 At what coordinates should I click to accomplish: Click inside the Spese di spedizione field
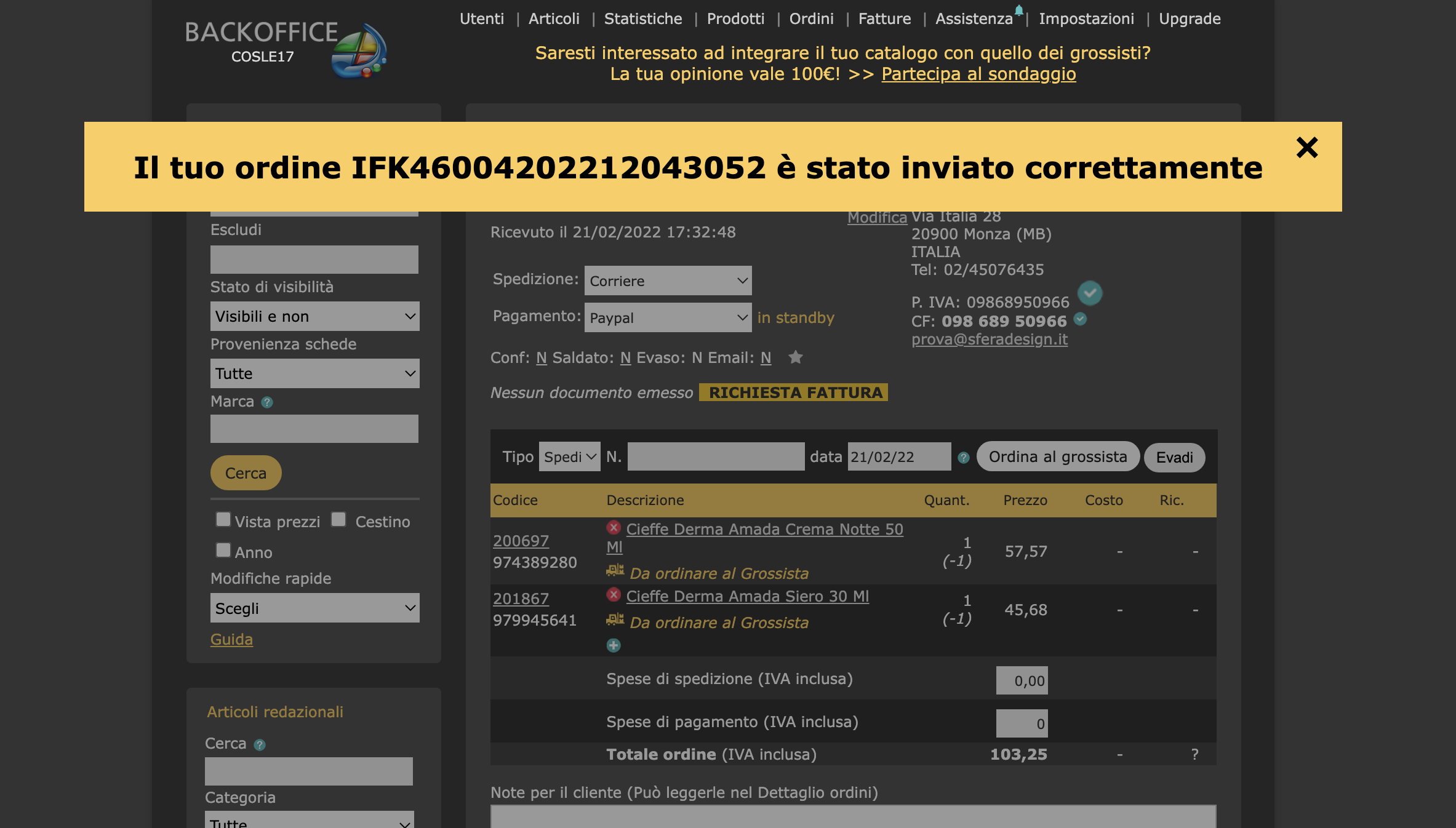point(1022,680)
